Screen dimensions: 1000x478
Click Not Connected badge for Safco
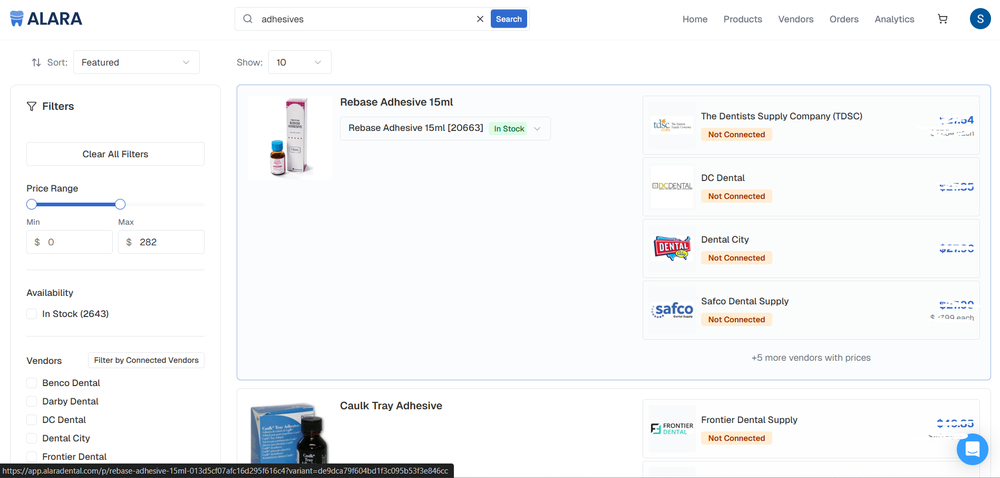coord(736,320)
